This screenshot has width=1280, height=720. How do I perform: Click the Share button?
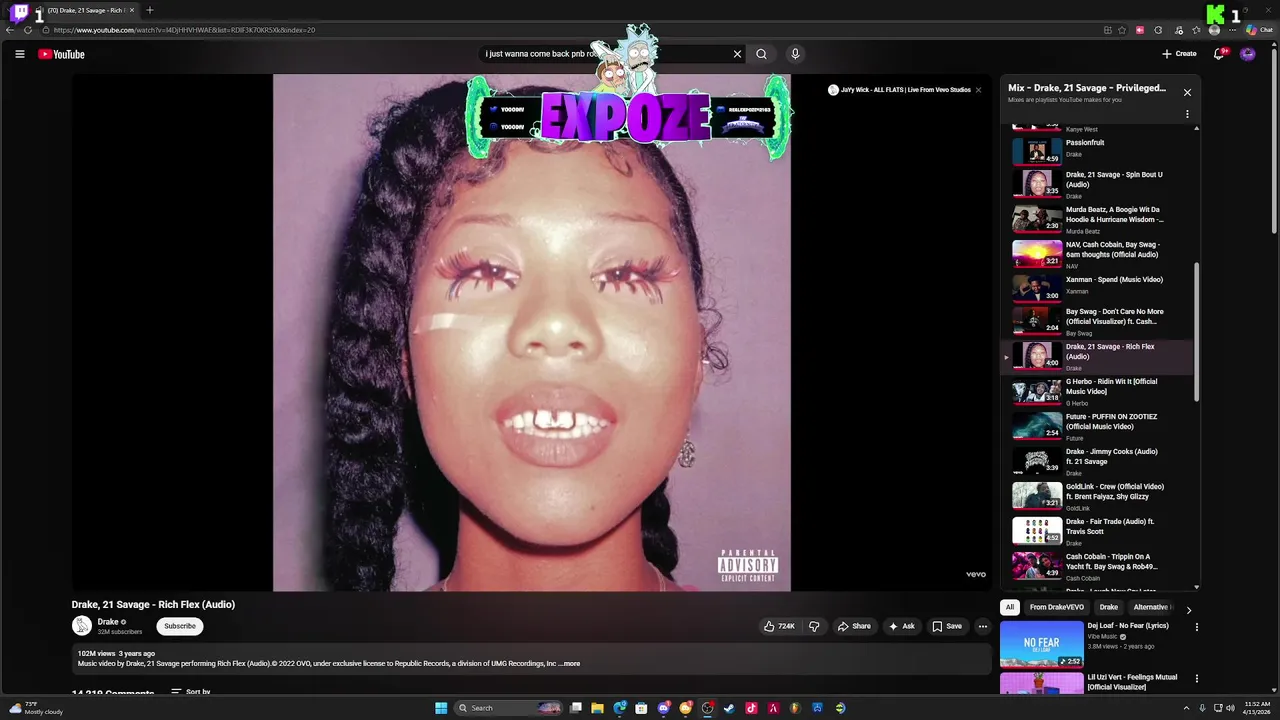(x=854, y=626)
